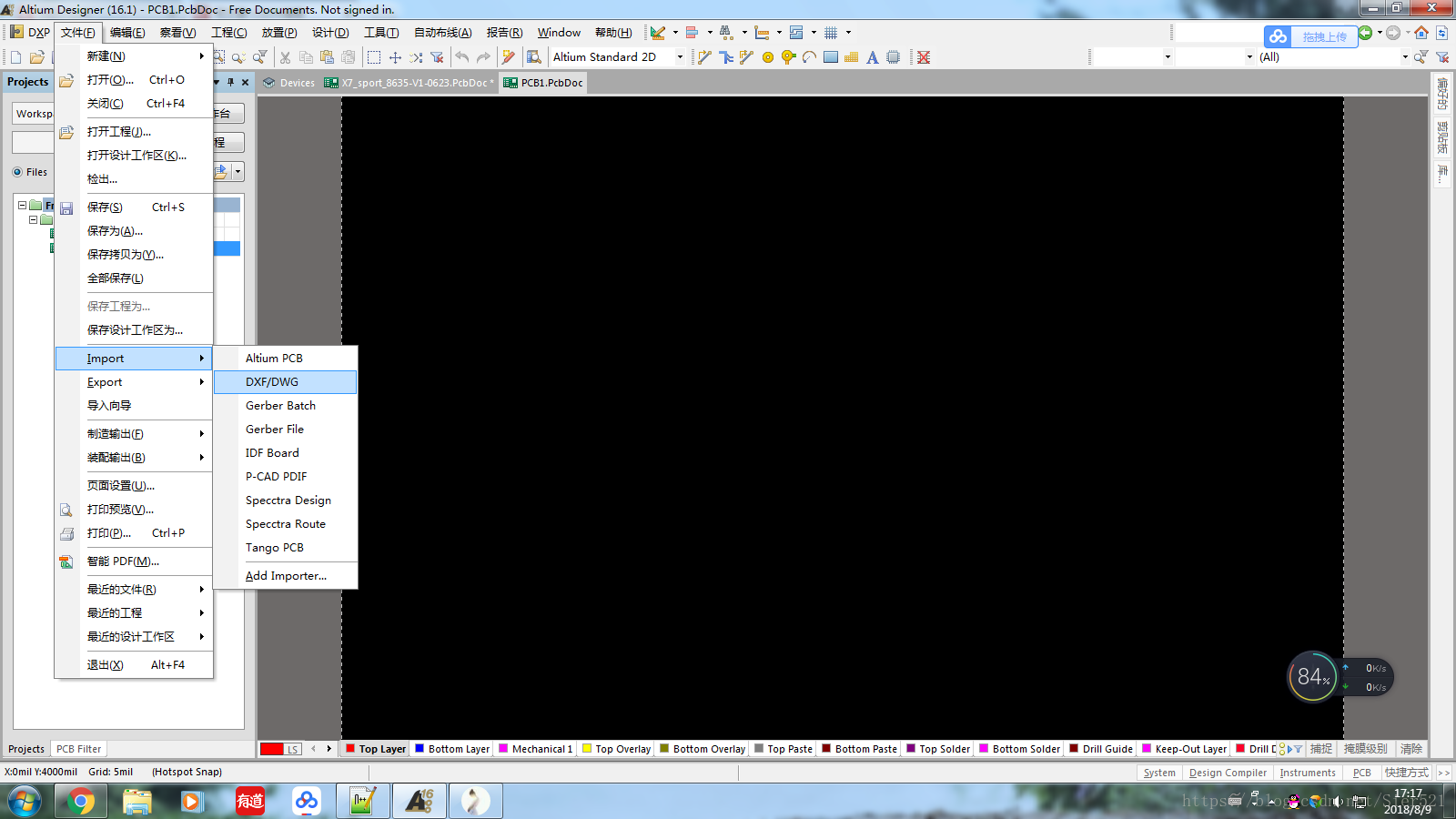Click the paste clipboard icon
Screen dimensions: 1456x819
point(327,57)
